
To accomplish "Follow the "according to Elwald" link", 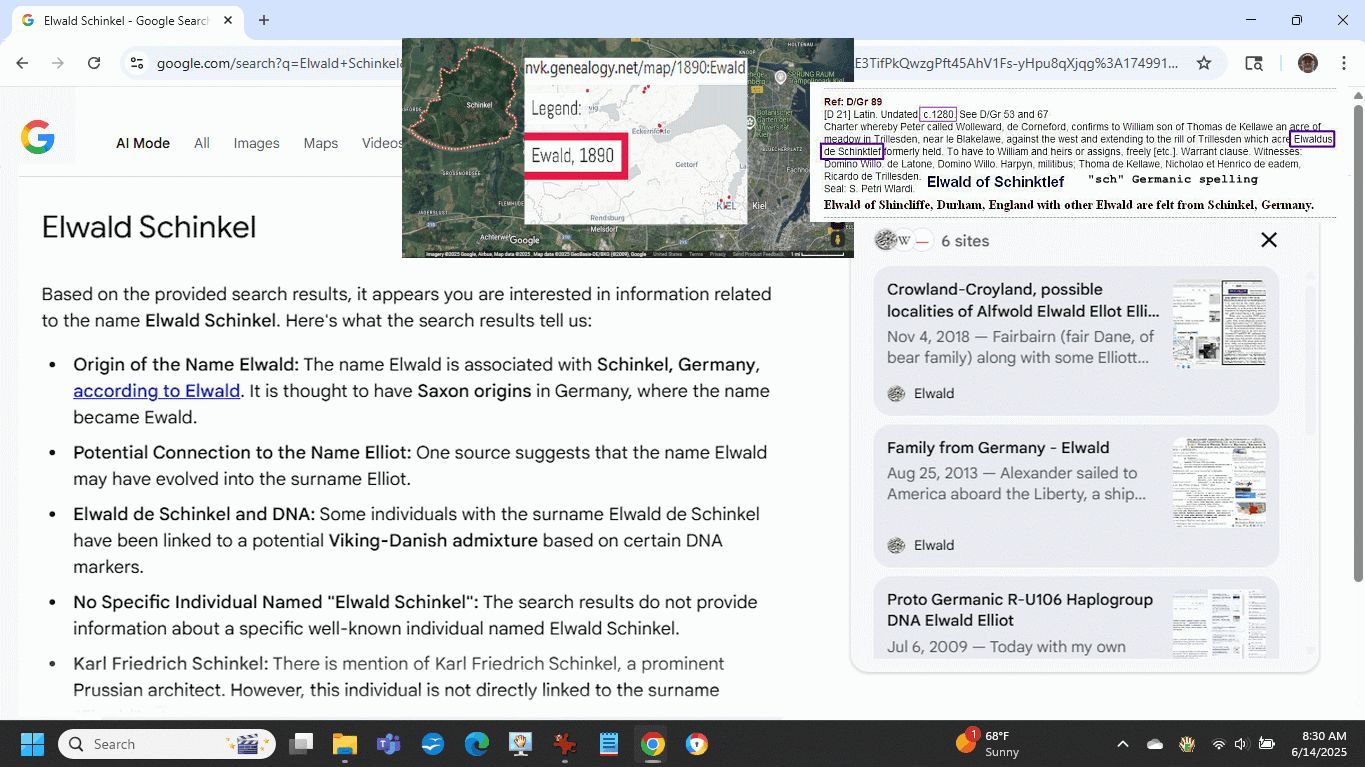I will (156, 391).
